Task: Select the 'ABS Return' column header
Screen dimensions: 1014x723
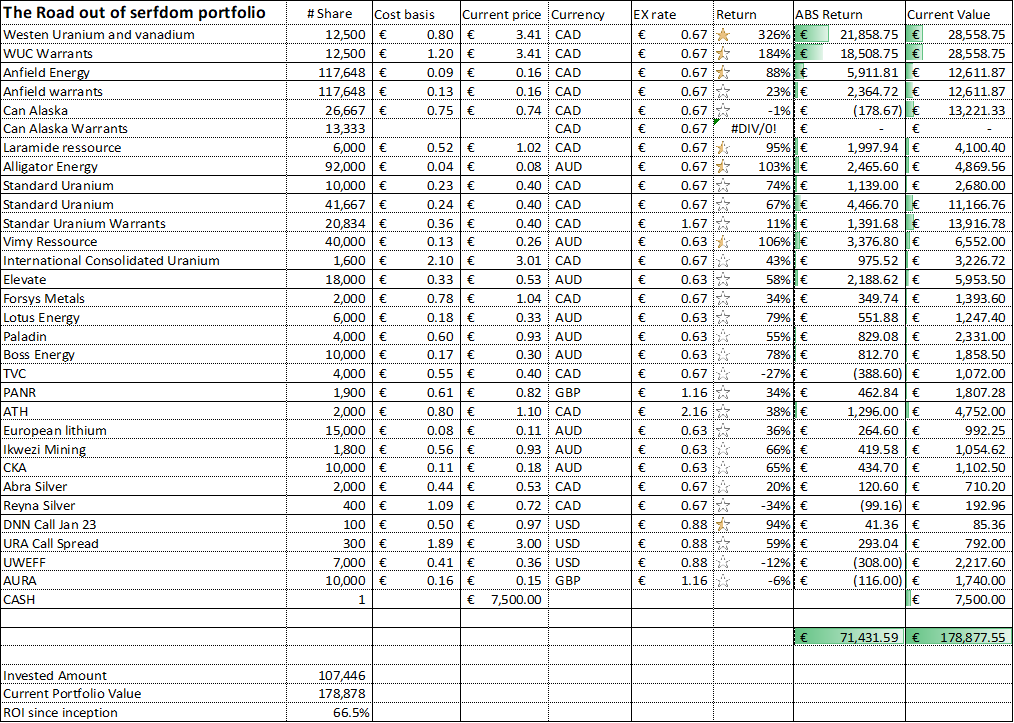Action: [x=849, y=14]
